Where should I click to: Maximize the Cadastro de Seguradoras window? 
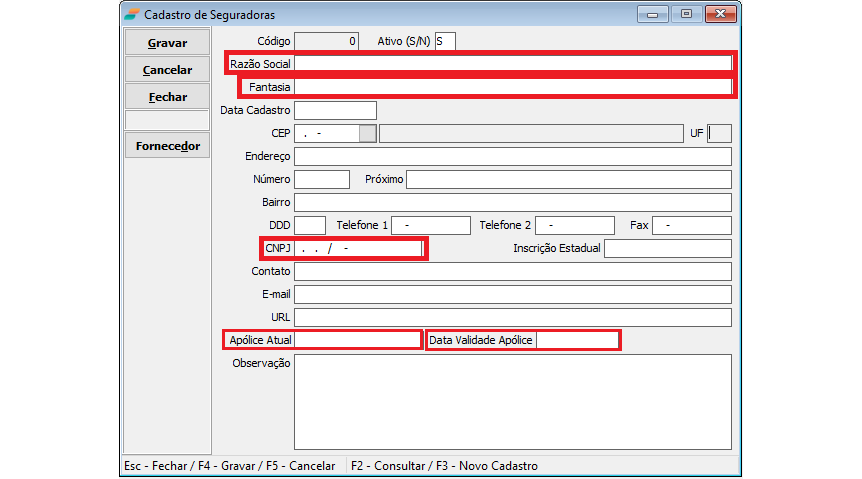686,14
